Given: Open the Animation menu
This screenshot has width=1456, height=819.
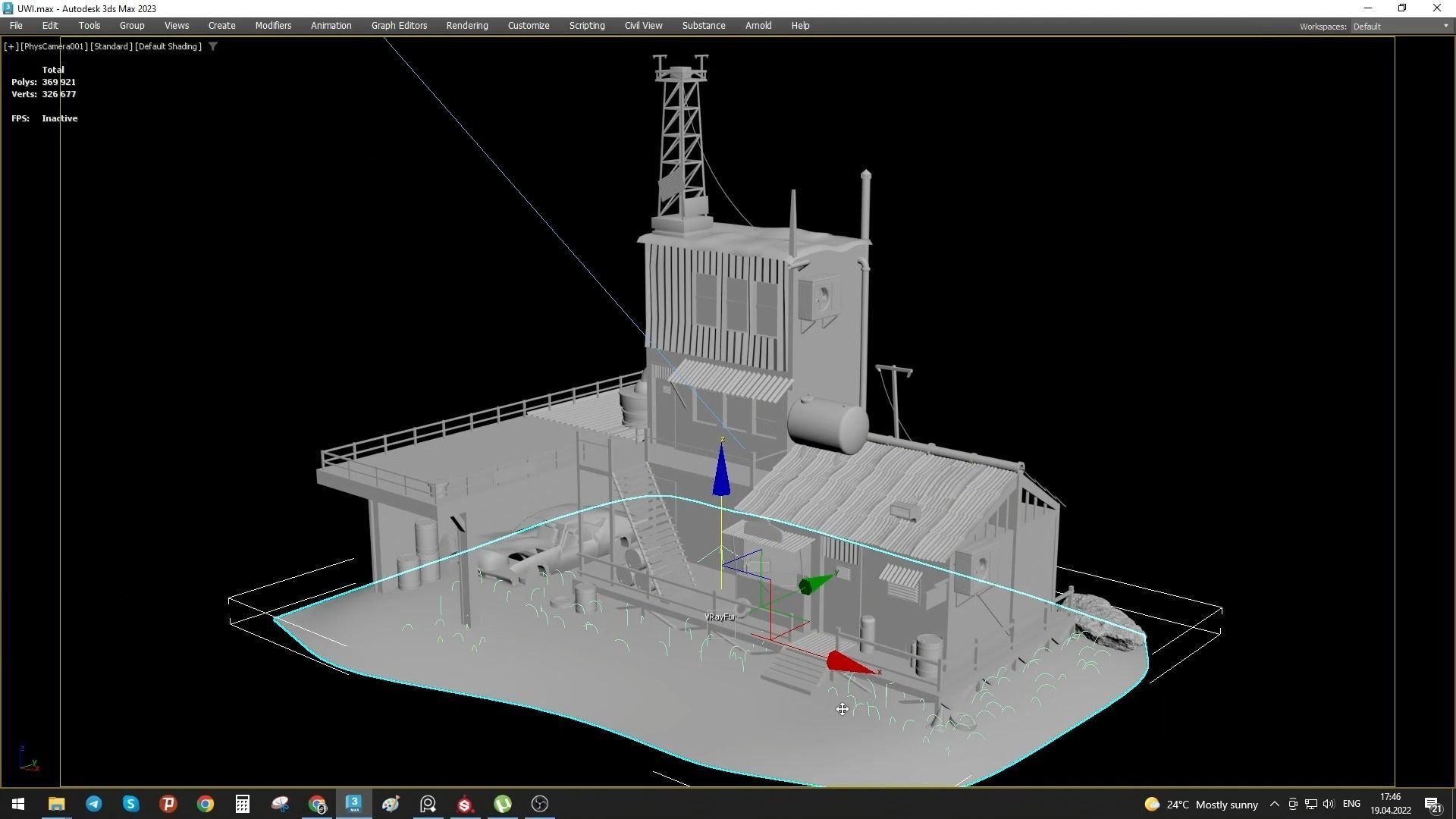Looking at the screenshot, I should 331,26.
